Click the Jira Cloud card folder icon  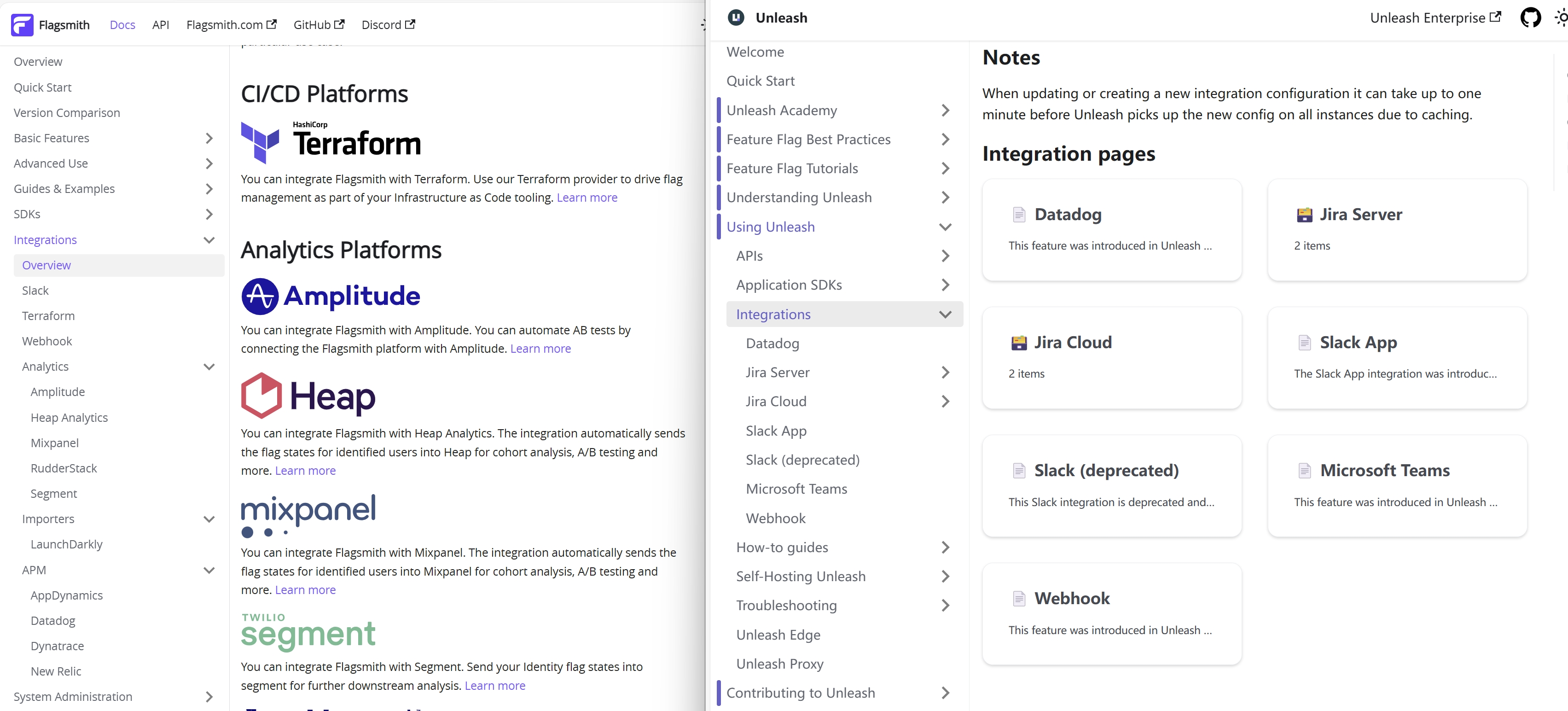1019,343
